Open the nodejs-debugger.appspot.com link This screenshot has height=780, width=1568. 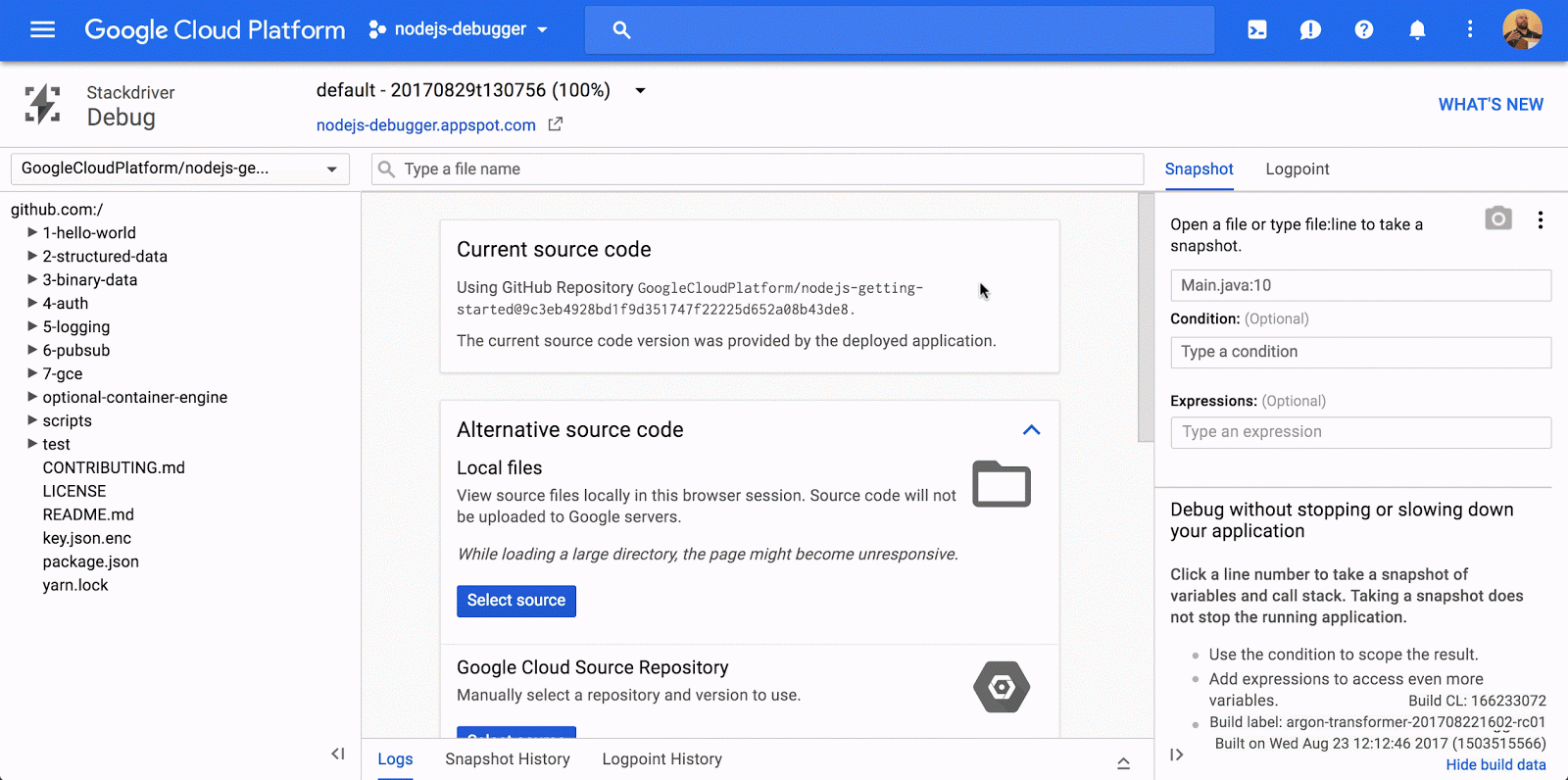[x=426, y=125]
